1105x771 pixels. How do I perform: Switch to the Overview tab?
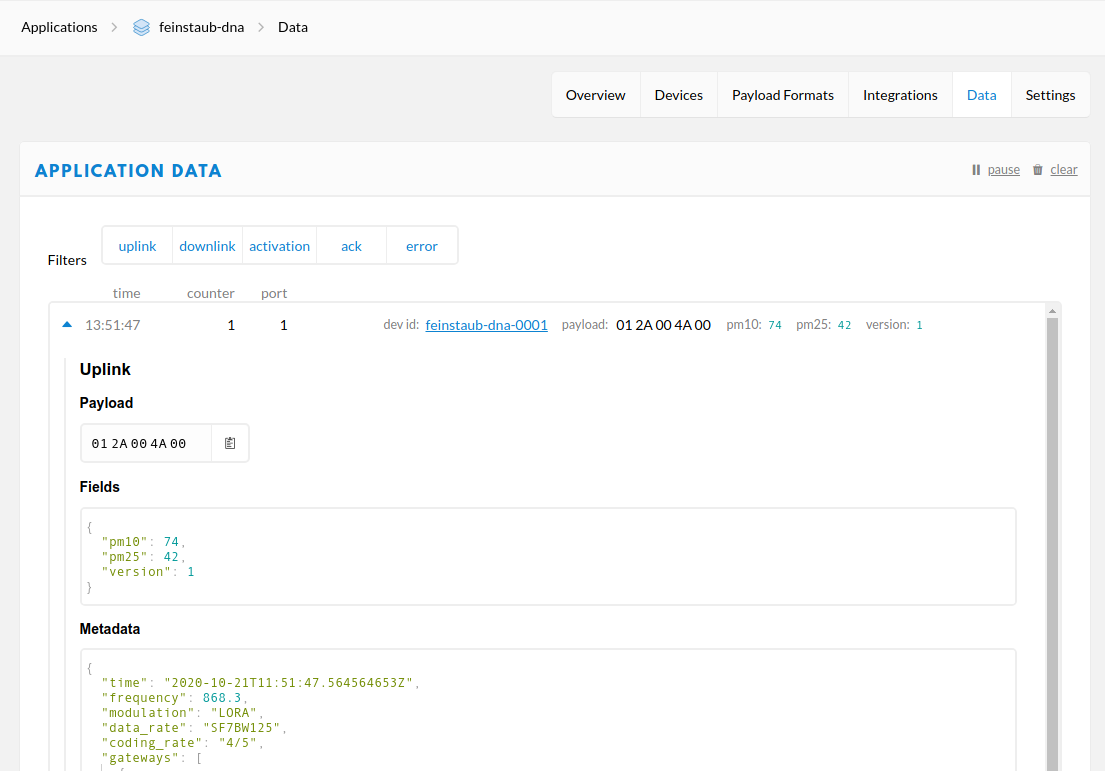[x=595, y=94]
